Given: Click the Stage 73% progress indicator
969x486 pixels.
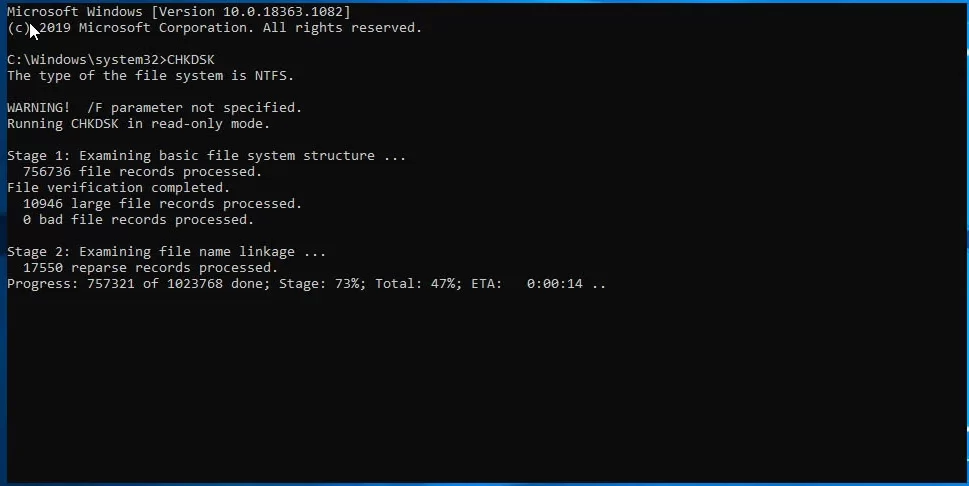Looking at the screenshot, I should click(322, 284).
